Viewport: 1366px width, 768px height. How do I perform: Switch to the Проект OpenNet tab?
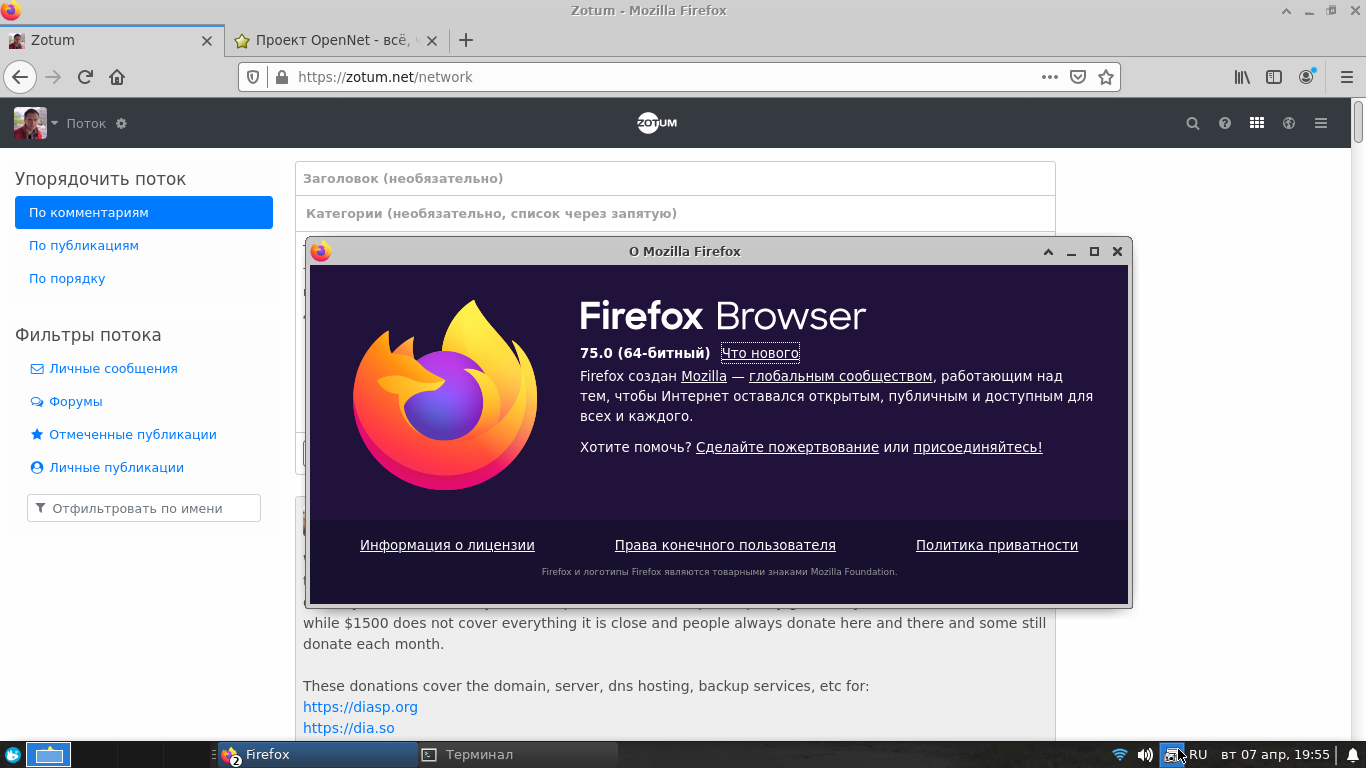pos(332,41)
